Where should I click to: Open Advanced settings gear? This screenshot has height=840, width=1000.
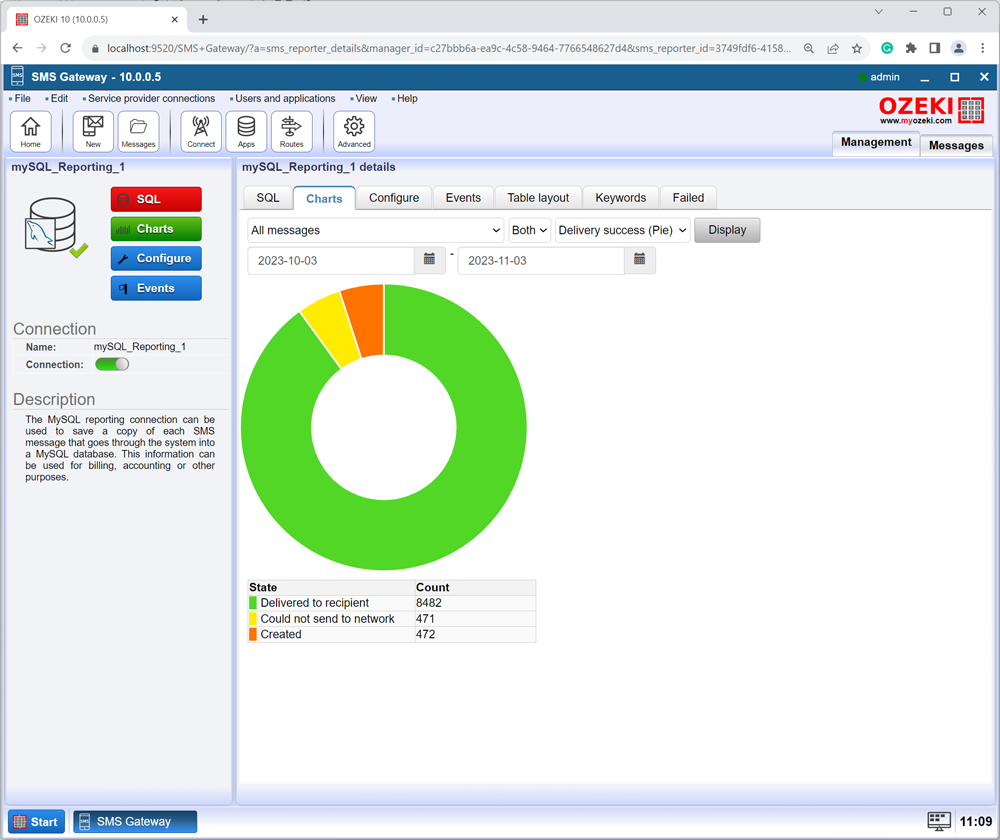354,131
